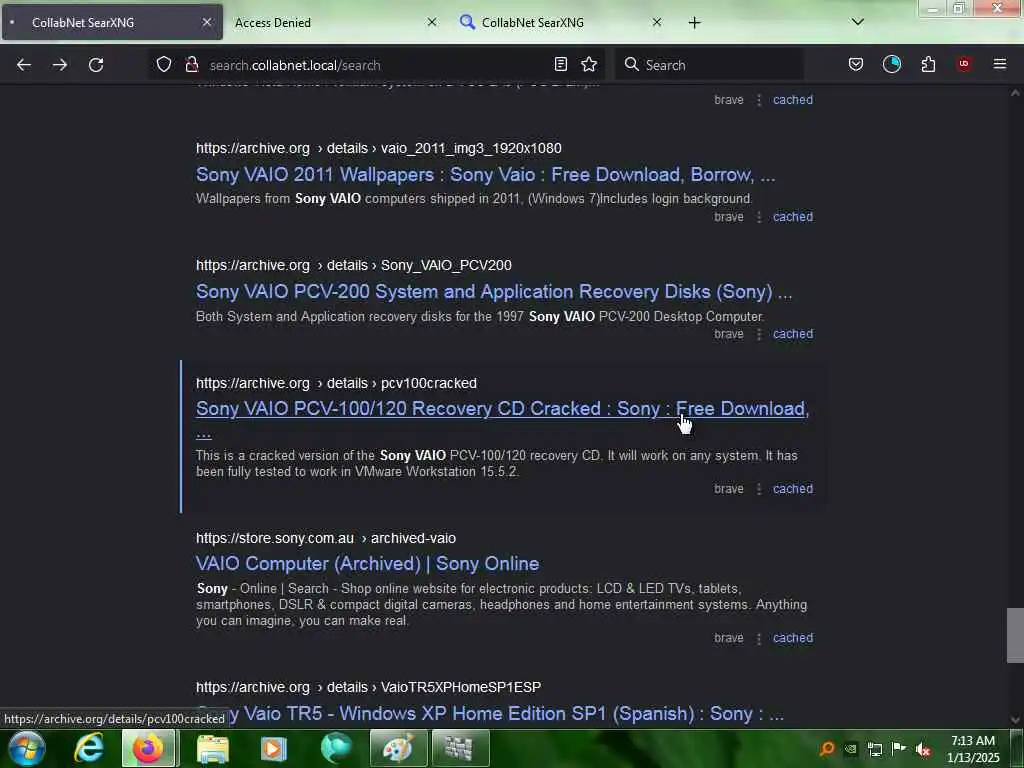Click the Action Center flag tray icon

pyautogui.click(x=899, y=749)
